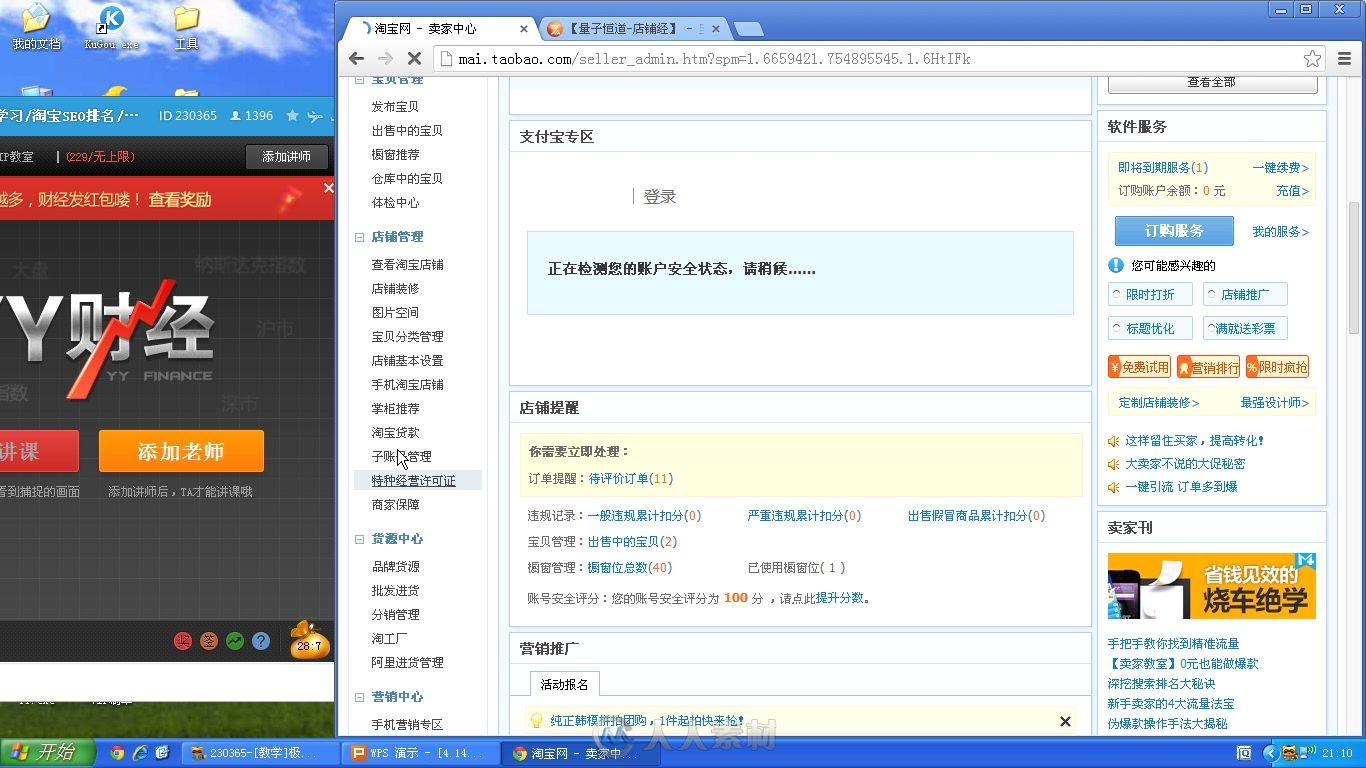Stop loading the page with the X button
Screen dimensions: 1366x768
point(414,59)
